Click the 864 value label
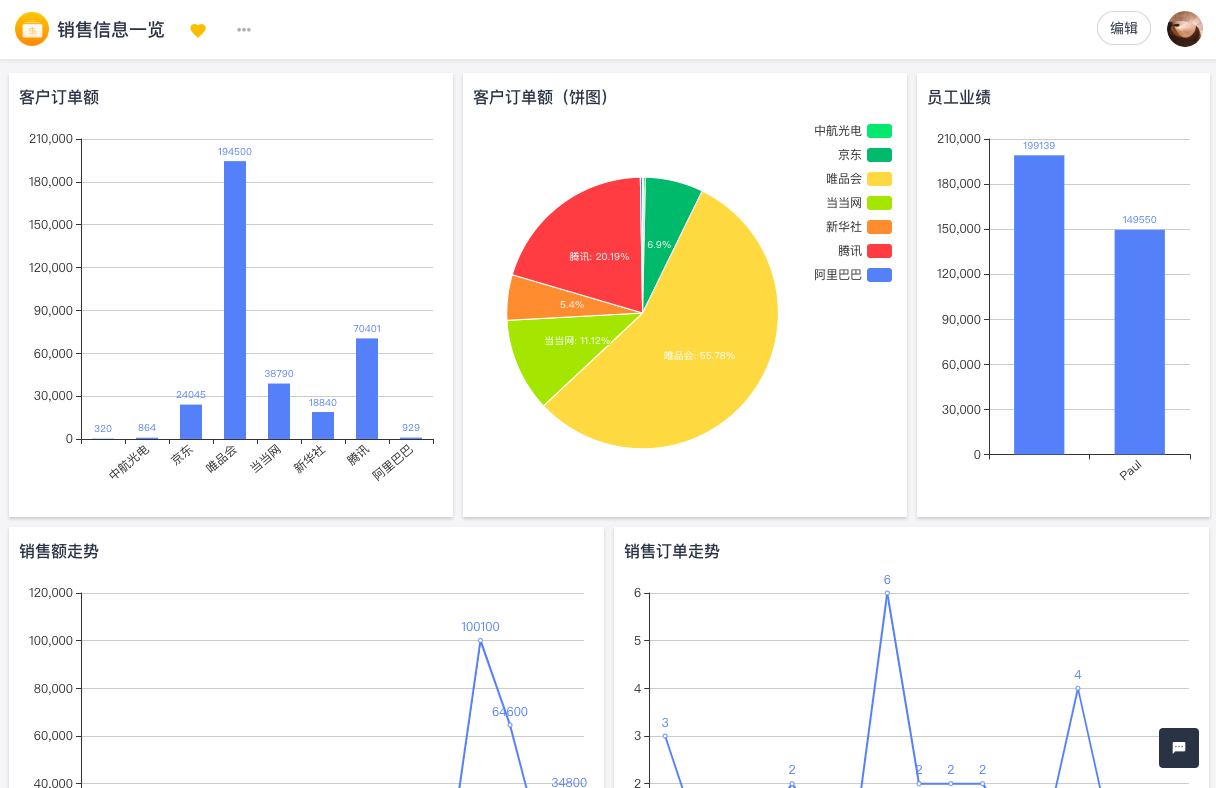 point(147,427)
